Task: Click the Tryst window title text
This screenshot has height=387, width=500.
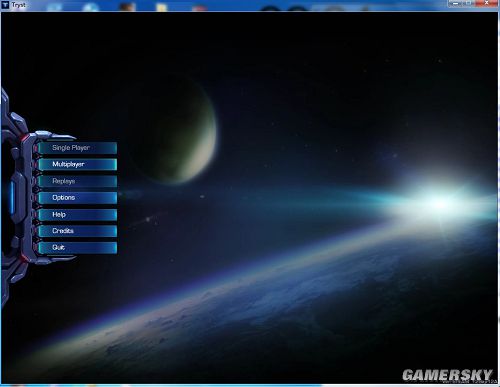Action: pyautogui.click(x=18, y=5)
